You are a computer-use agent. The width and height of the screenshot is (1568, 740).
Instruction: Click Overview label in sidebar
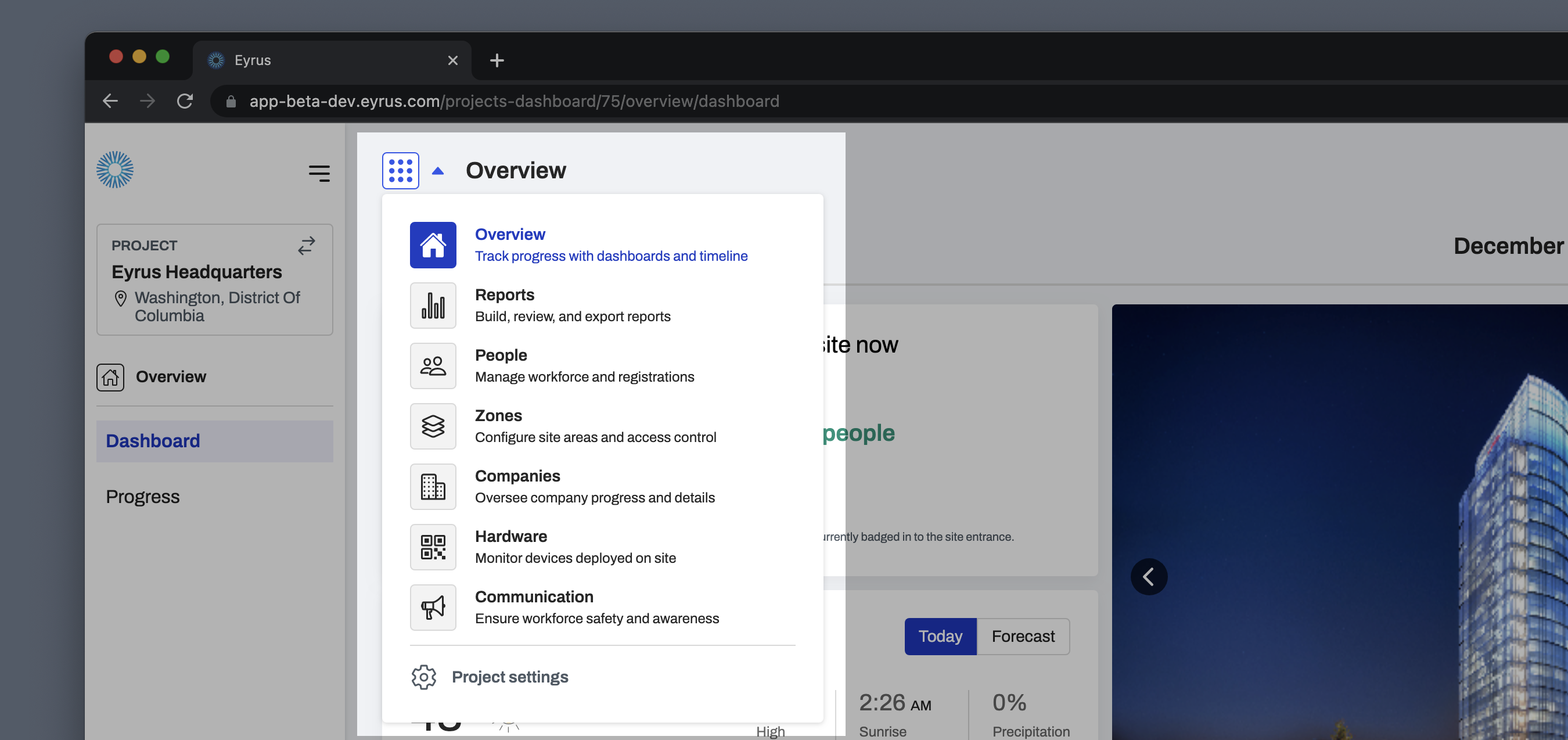171,376
